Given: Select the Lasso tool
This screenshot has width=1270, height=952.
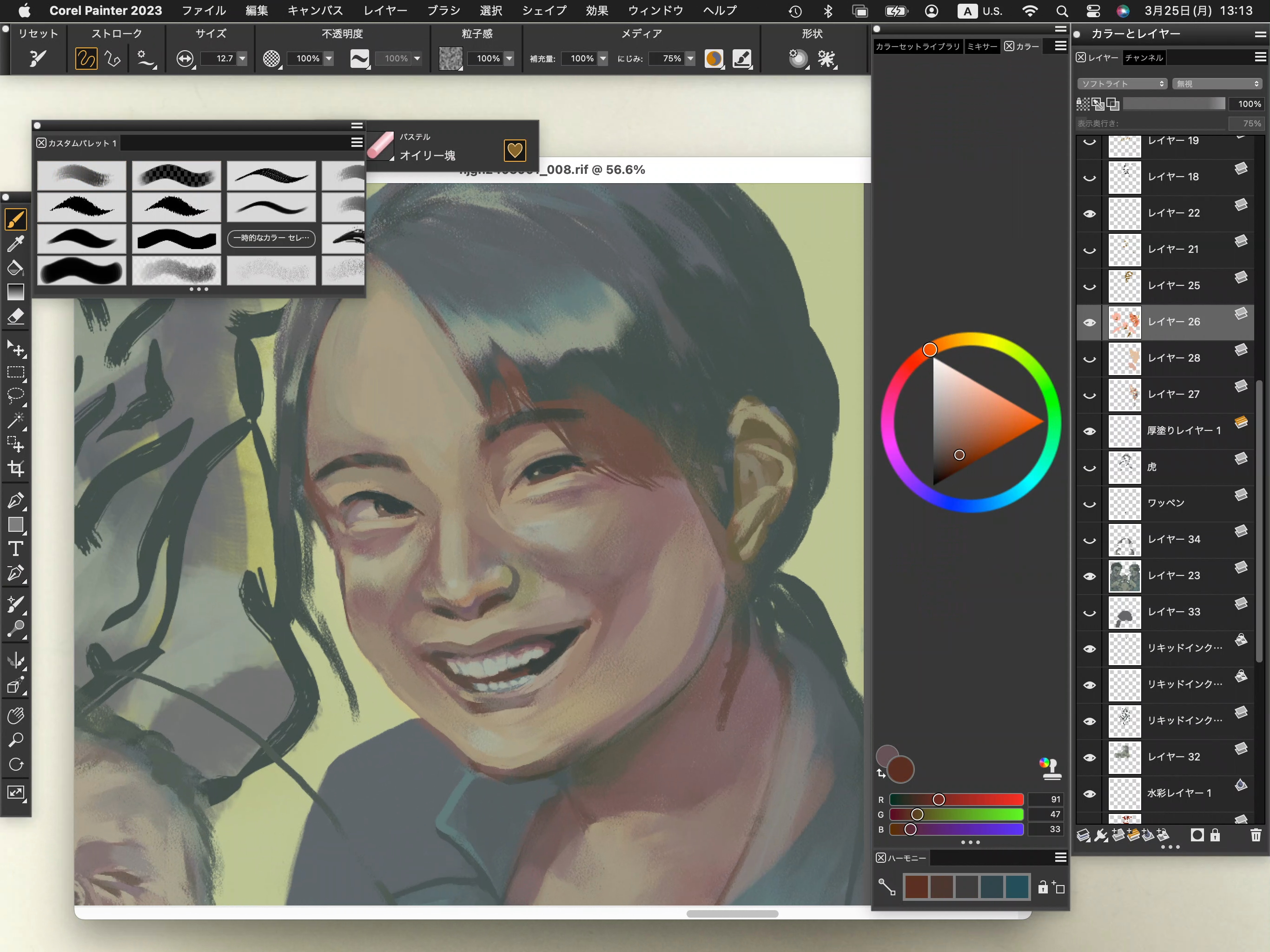Looking at the screenshot, I should pyautogui.click(x=15, y=397).
